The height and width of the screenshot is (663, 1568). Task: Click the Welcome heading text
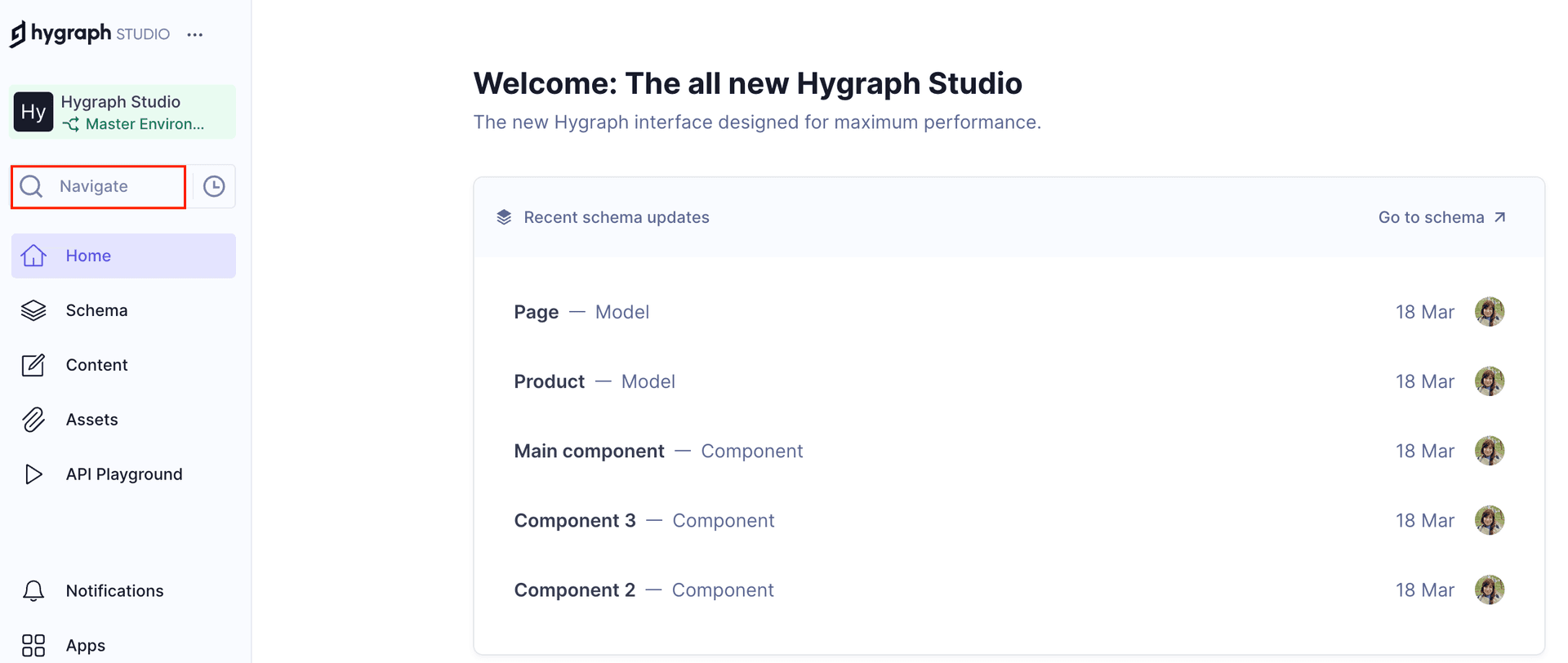[x=747, y=83]
